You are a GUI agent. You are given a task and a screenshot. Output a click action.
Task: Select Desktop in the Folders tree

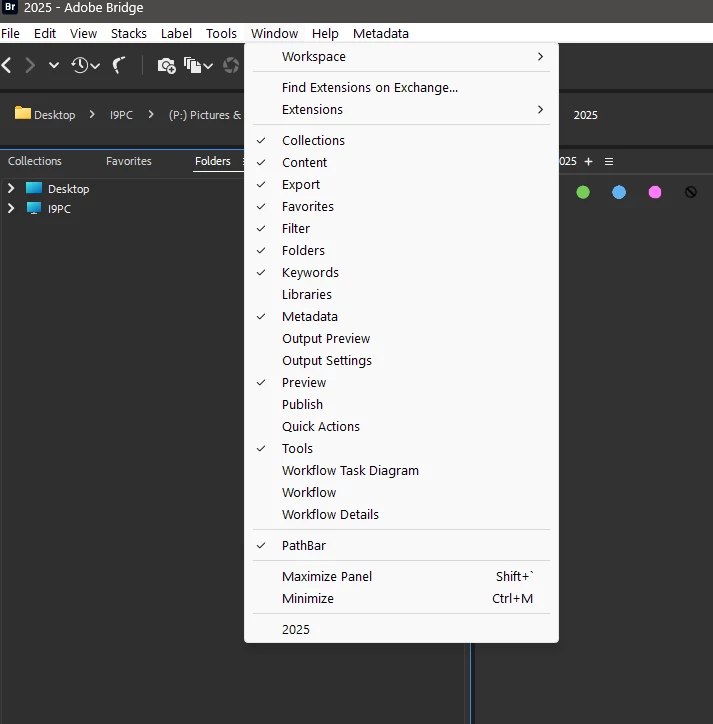tap(68, 189)
